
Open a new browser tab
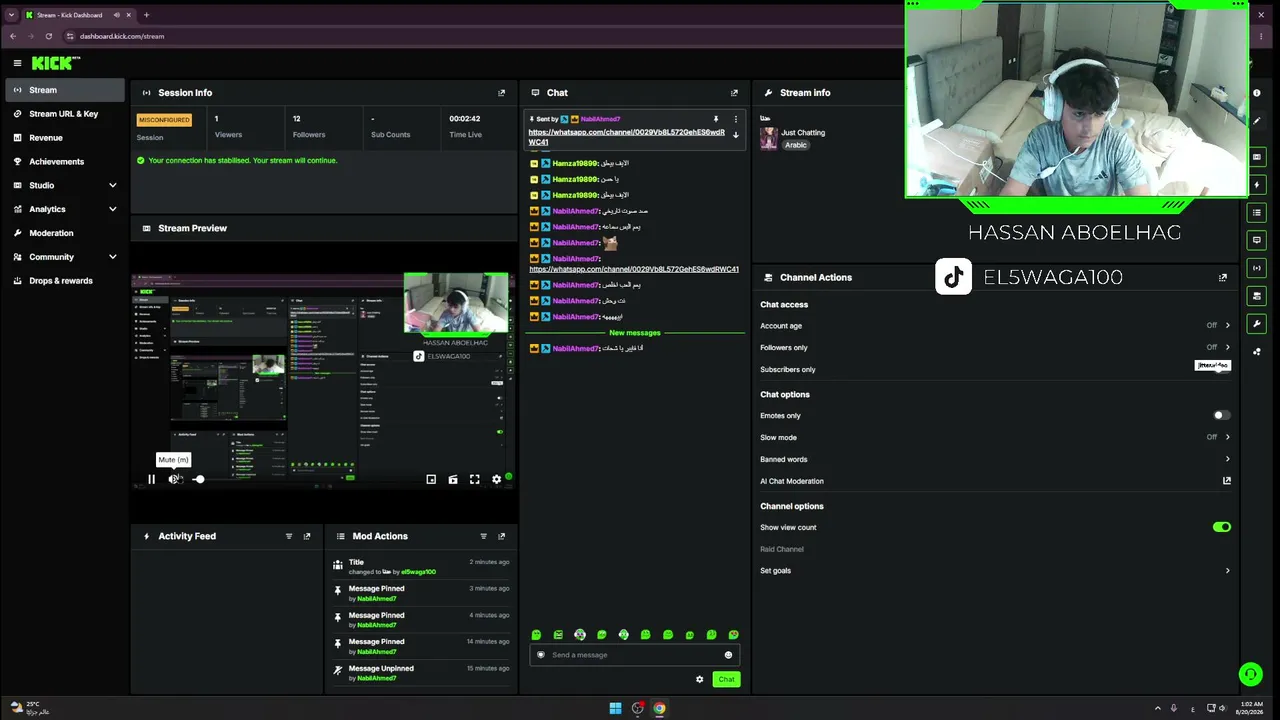click(146, 15)
